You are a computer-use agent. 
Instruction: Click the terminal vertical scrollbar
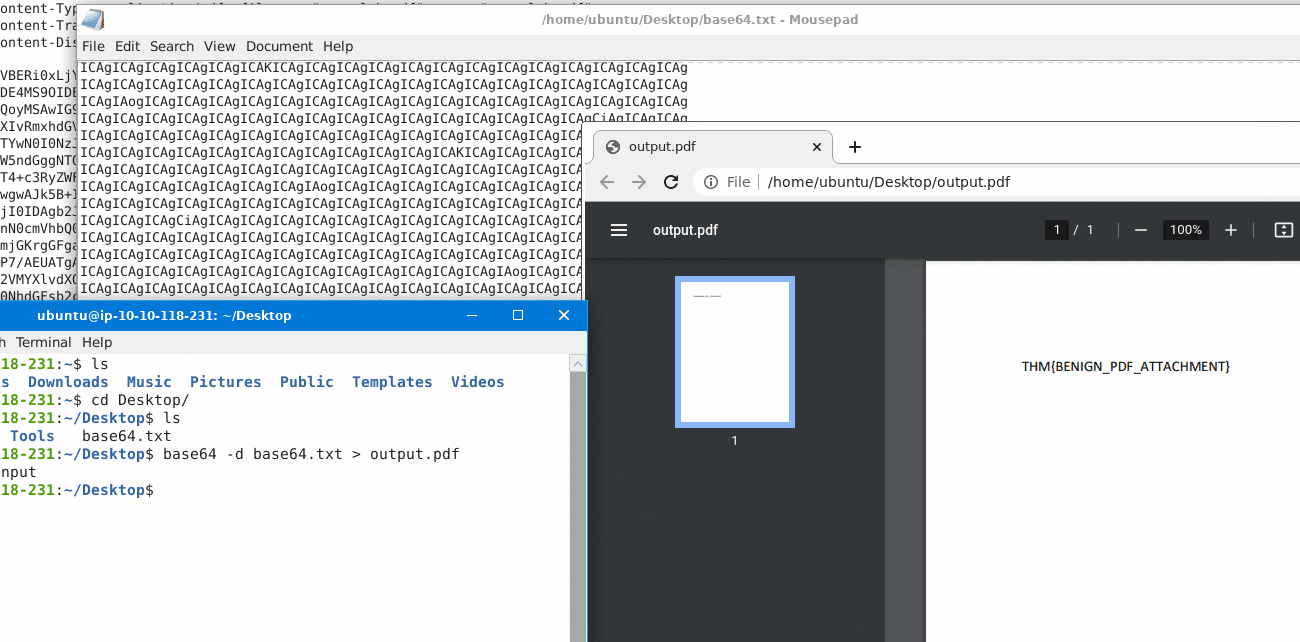point(578,500)
